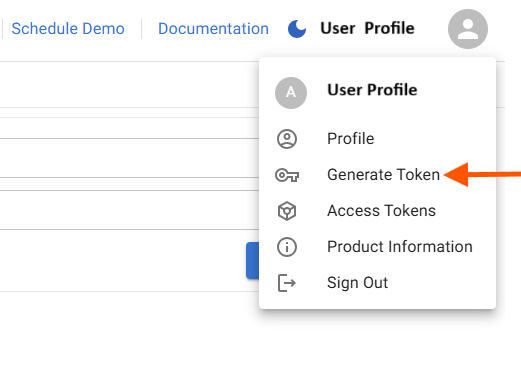Click the exit icon beside Sign Out
521x377 pixels.
(287, 283)
